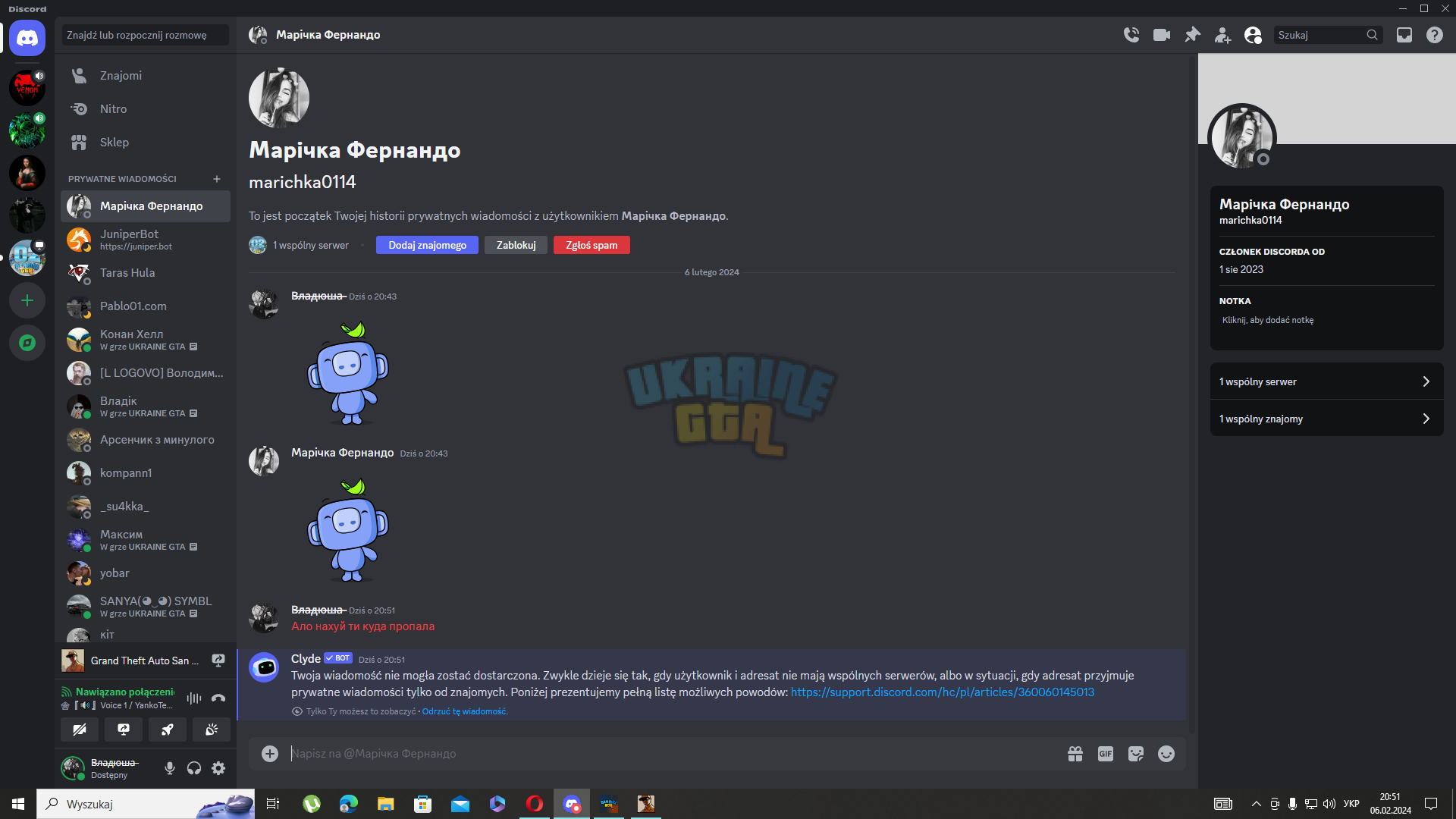The width and height of the screenshot is (1456, 819).
Task: Add friends to DM icon in header
Action: point(1222,35)
